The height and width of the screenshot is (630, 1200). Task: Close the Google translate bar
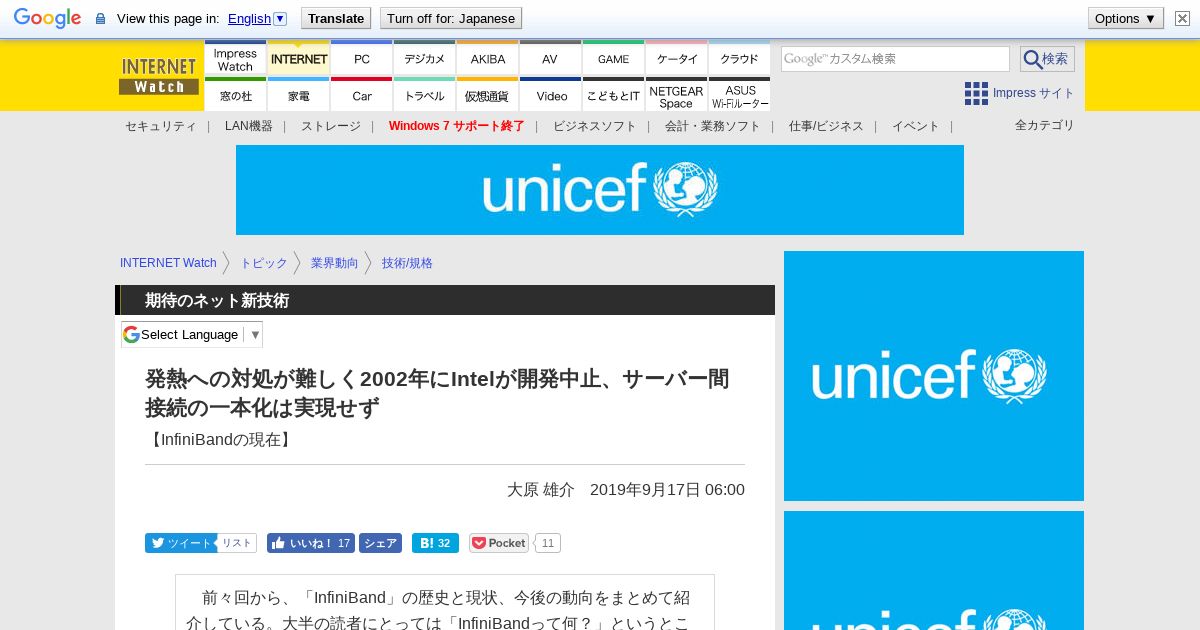point(1182,18)
